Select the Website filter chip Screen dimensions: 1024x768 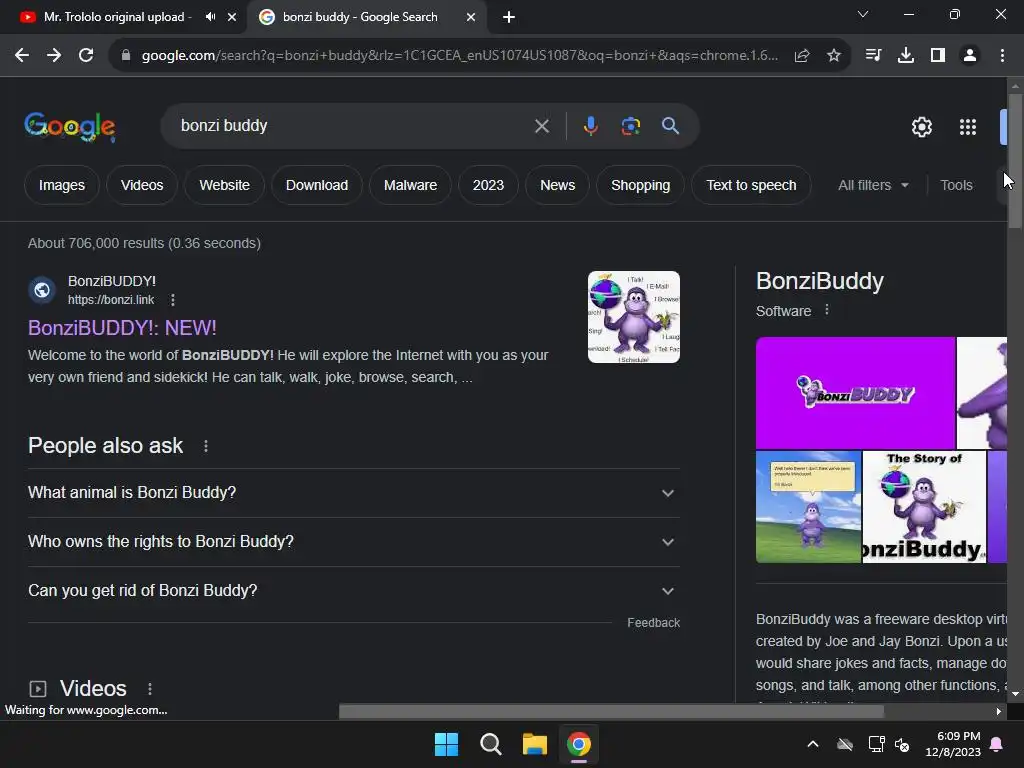[224, 185]
